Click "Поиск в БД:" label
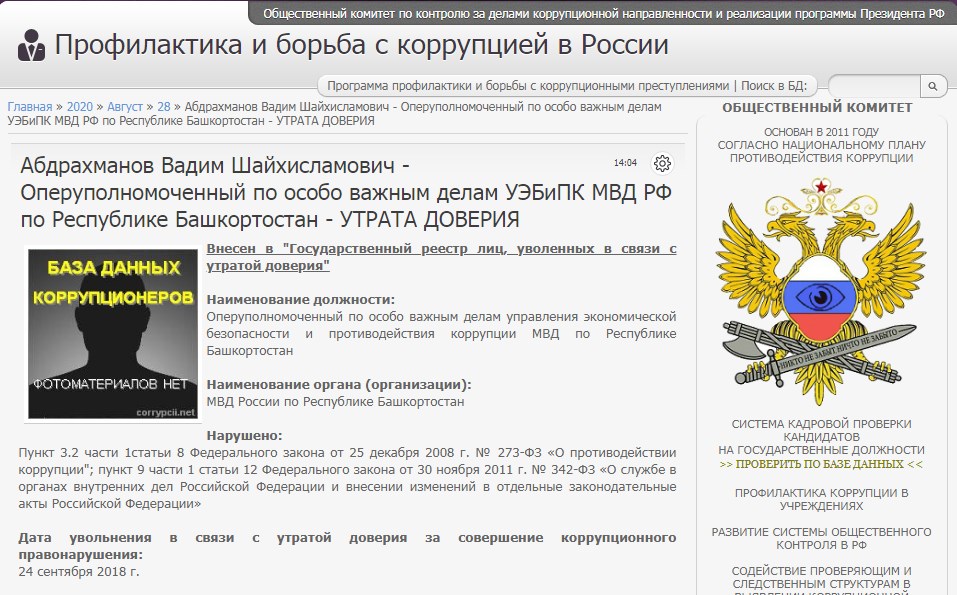957x595 pixels. pos(774,86)
